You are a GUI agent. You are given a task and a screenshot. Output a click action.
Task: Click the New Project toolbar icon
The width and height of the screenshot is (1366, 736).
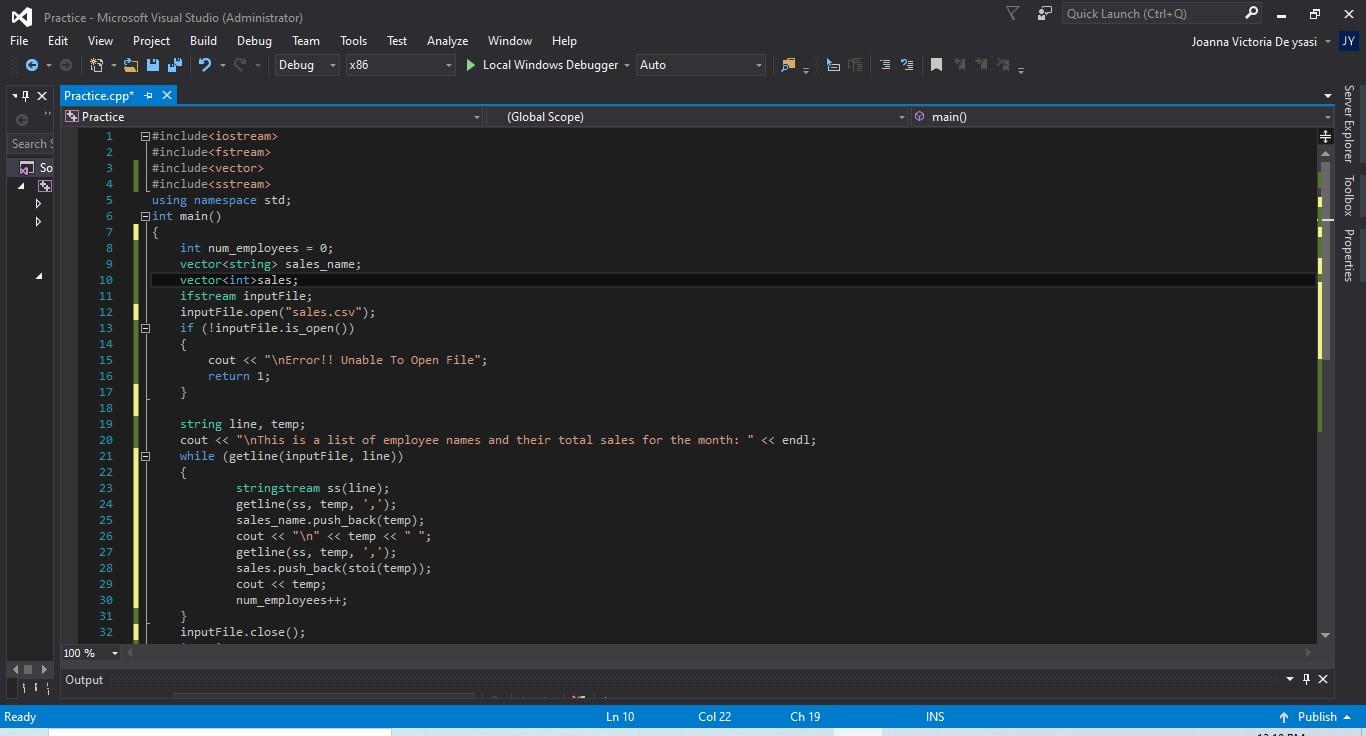click(x=95, y=65)
